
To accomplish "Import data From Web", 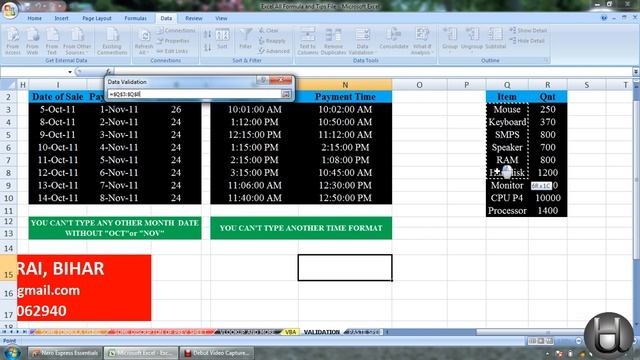I will pos(32,41).
